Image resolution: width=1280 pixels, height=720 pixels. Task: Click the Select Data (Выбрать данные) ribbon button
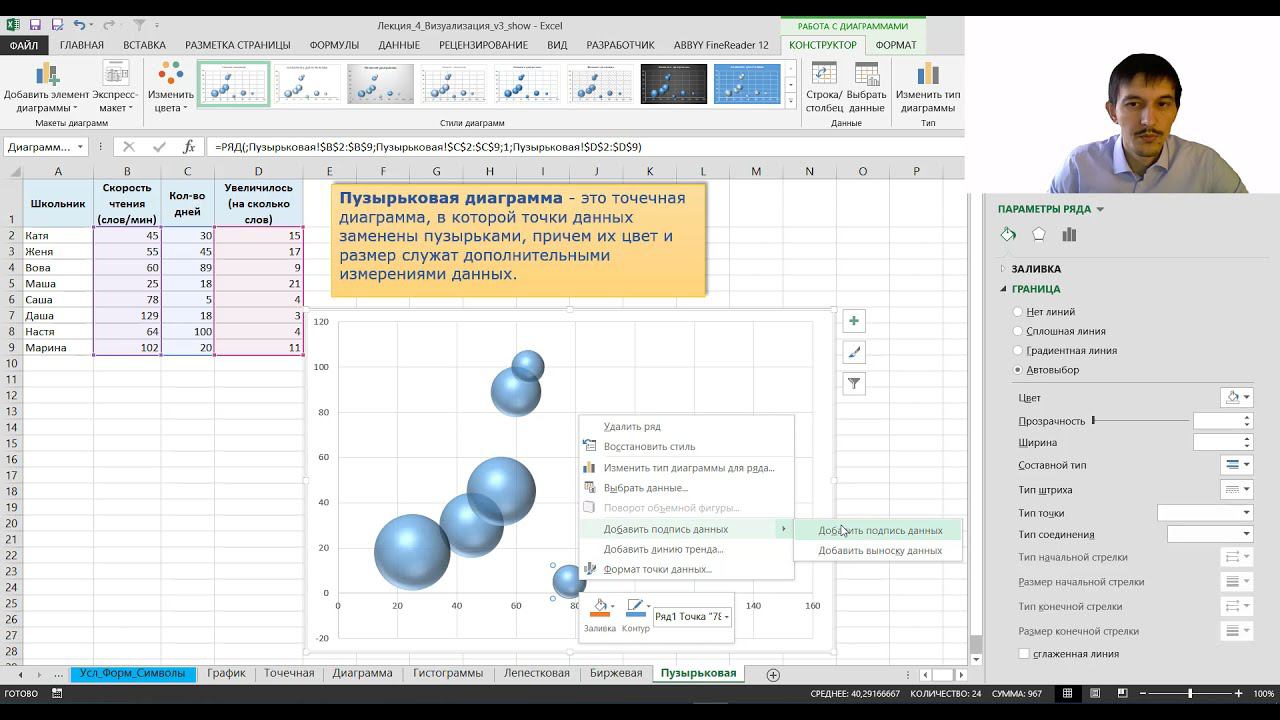pos(866,88)
